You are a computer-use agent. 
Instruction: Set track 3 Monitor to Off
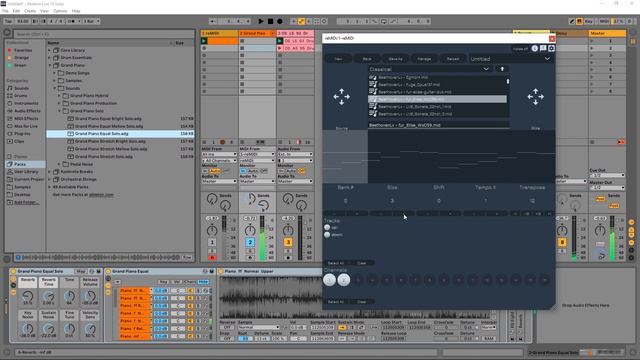(302, 171)
